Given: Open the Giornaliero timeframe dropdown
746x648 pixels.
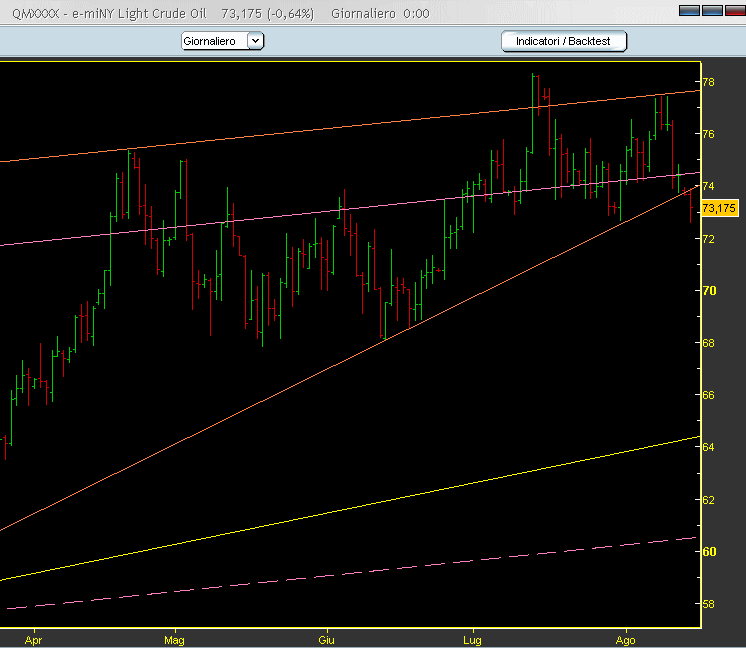Looking at the screenshot, I should coord(222,41).
